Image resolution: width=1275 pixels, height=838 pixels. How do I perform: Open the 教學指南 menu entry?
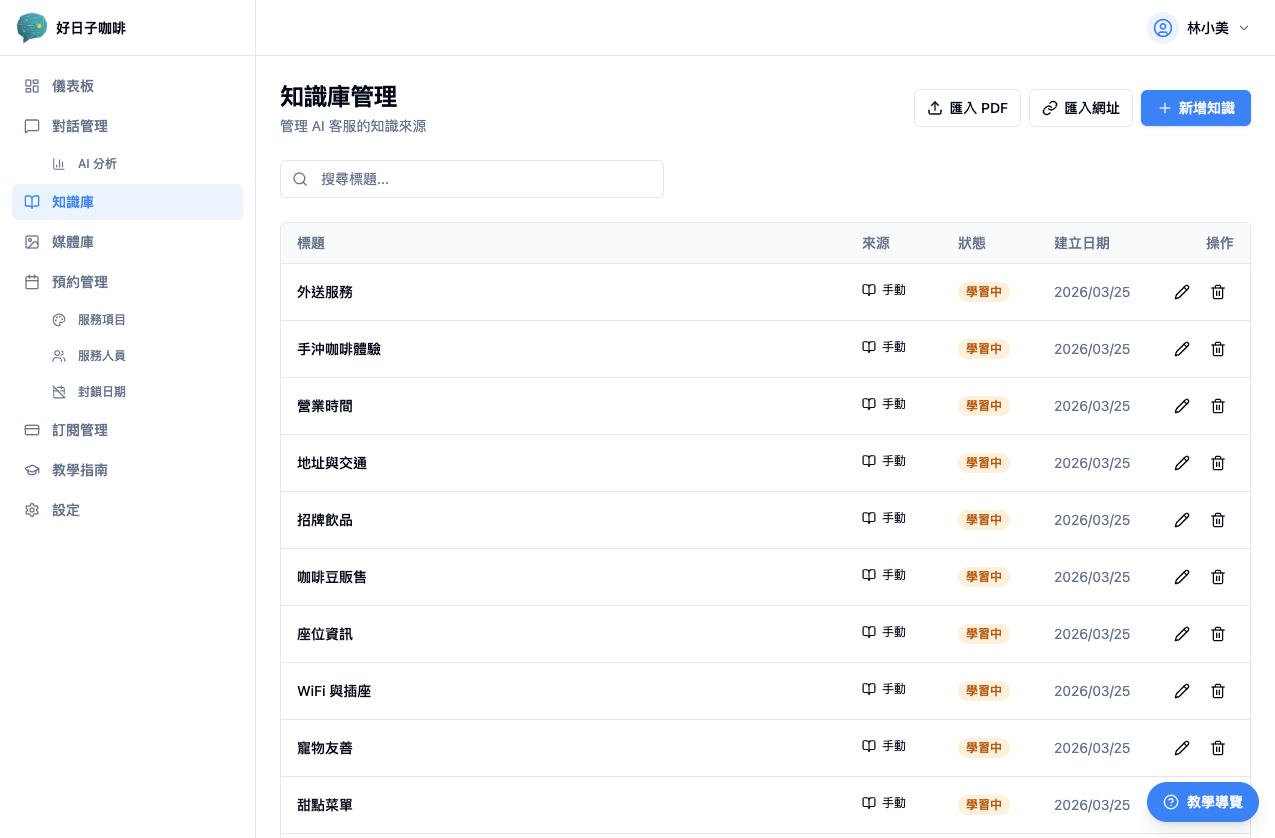(80, 470)
